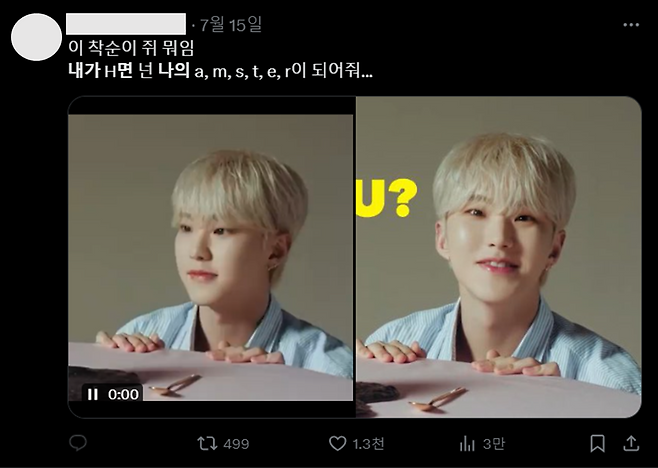View the 499 retweets count
The height and width of the screenshot is (468, 658).
click(236, 444)
